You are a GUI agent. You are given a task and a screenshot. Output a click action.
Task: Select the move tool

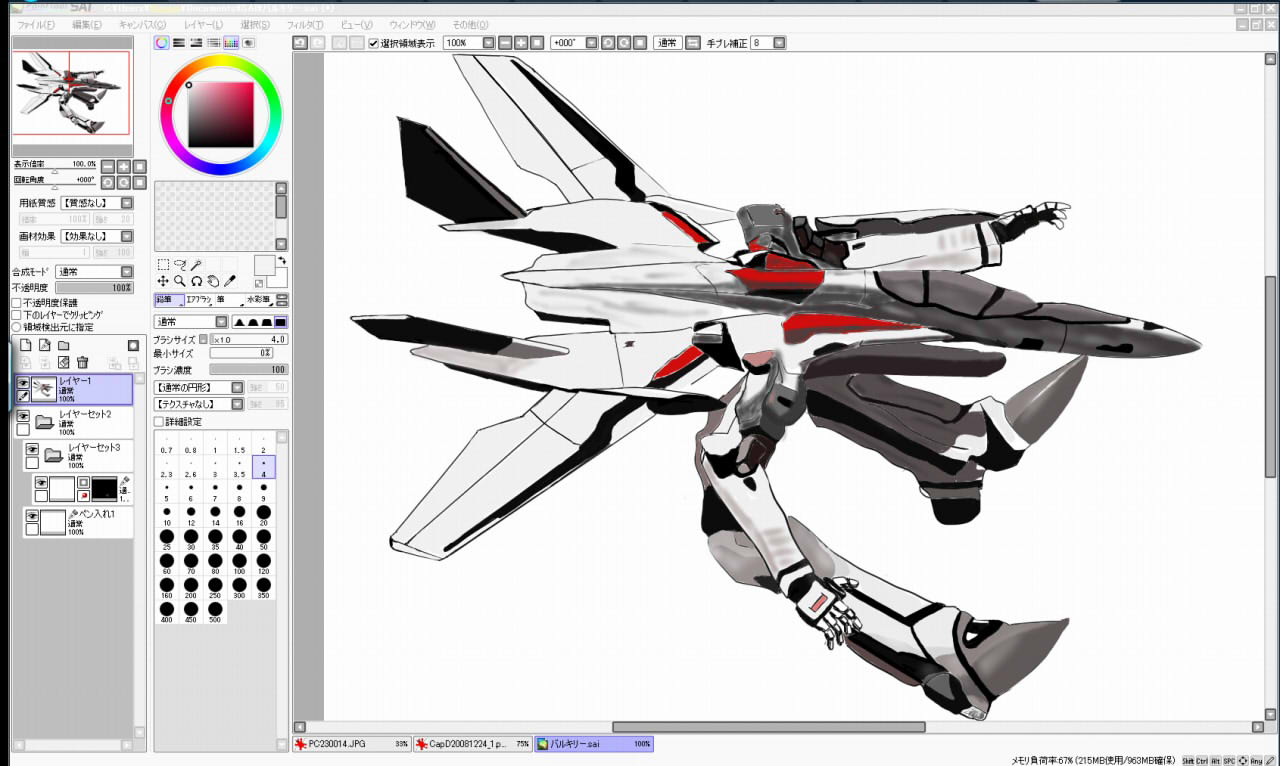click(x=163, y=282)
